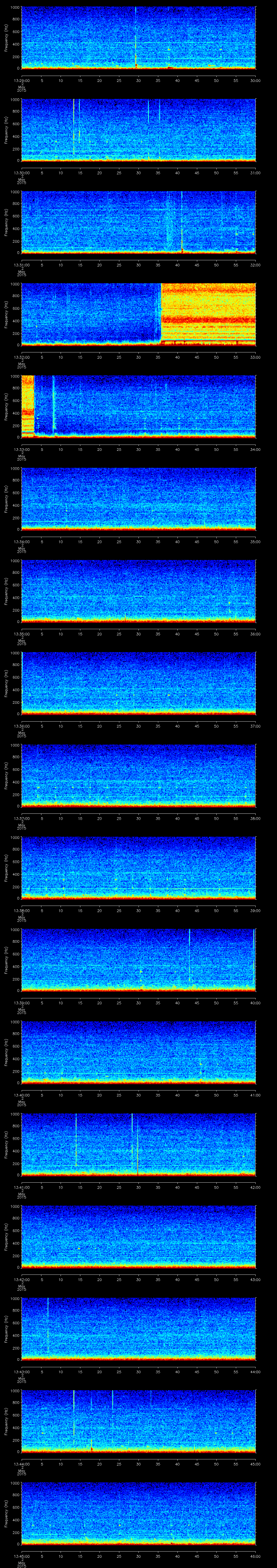Screen dimensions: 277x1568
Task: Select the 13:39:00 time axis label
Action: pyautogui.click(x=21, y=1003)
